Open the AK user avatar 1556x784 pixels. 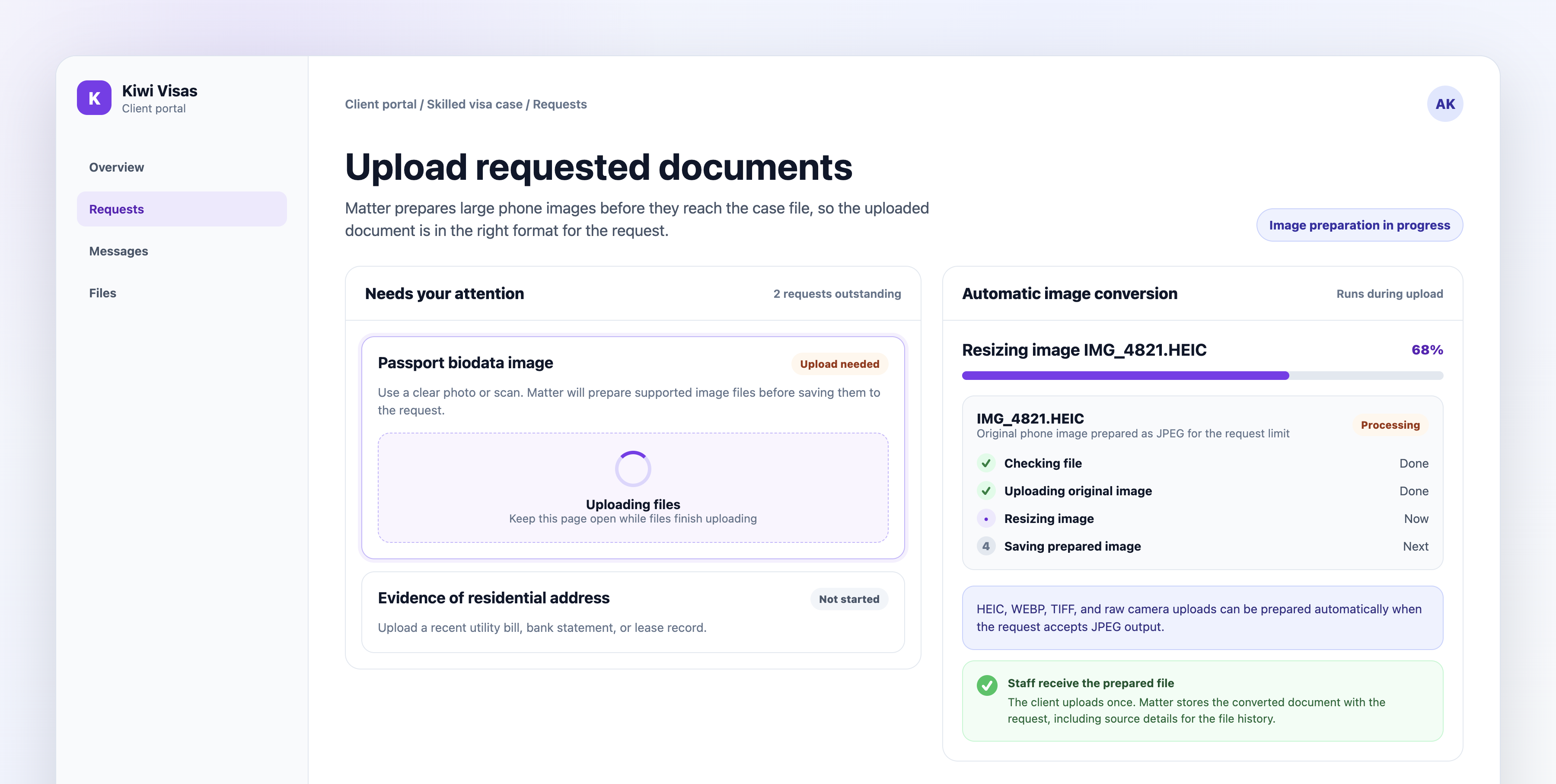pyautogui.click(x=1445, y=104)
